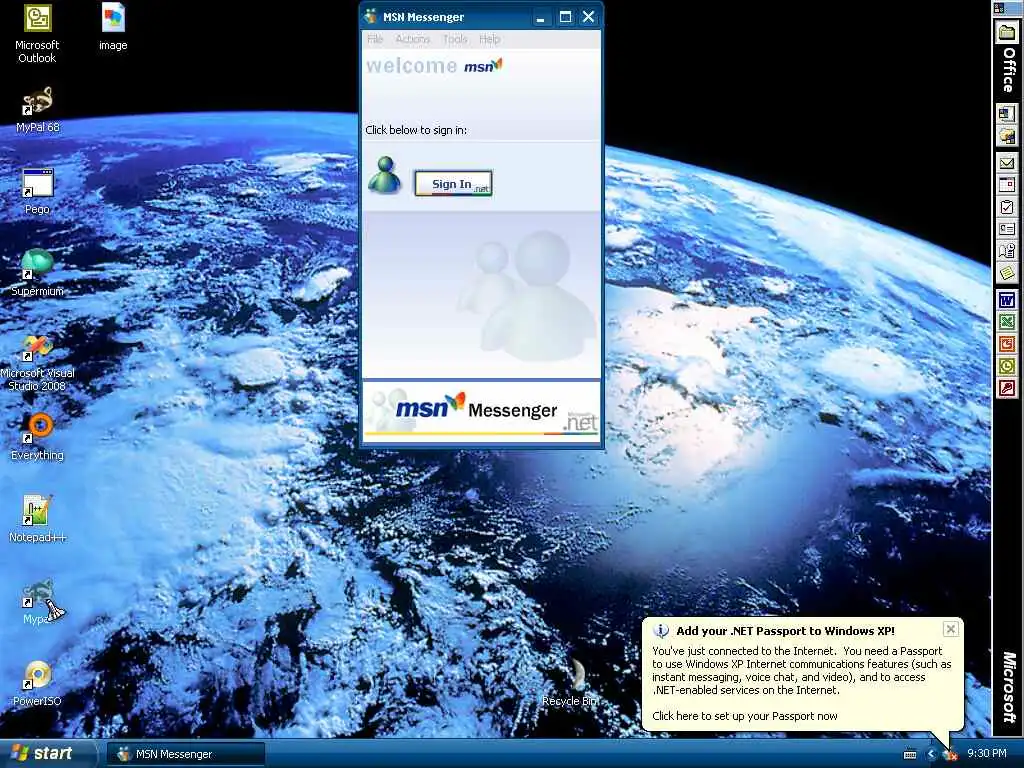The image size is (1024, 768).
Task: Select the 'image' file on the desktop
Action: [113, 27]
